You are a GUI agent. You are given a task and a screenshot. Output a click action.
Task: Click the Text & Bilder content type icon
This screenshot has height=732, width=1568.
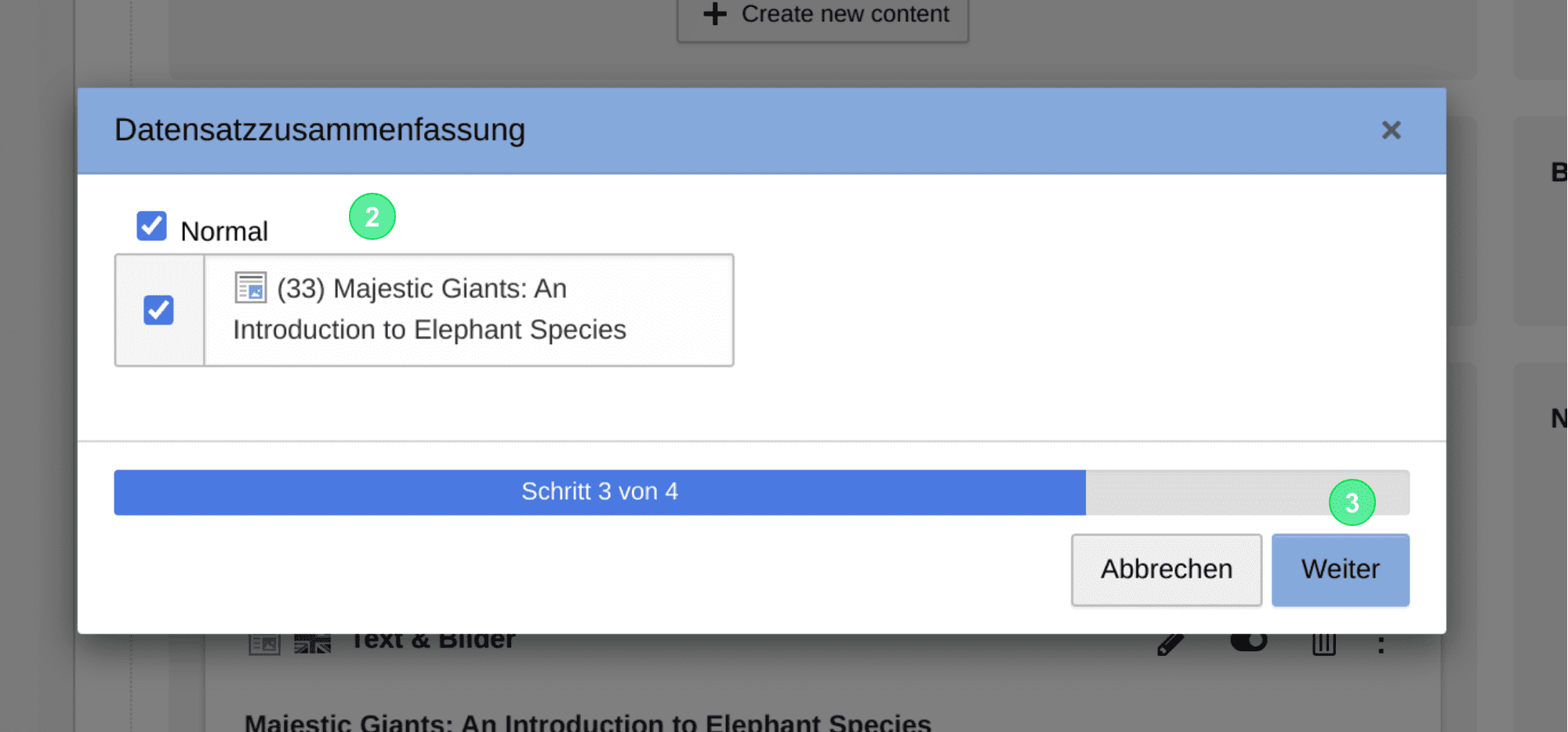point(264,644)
